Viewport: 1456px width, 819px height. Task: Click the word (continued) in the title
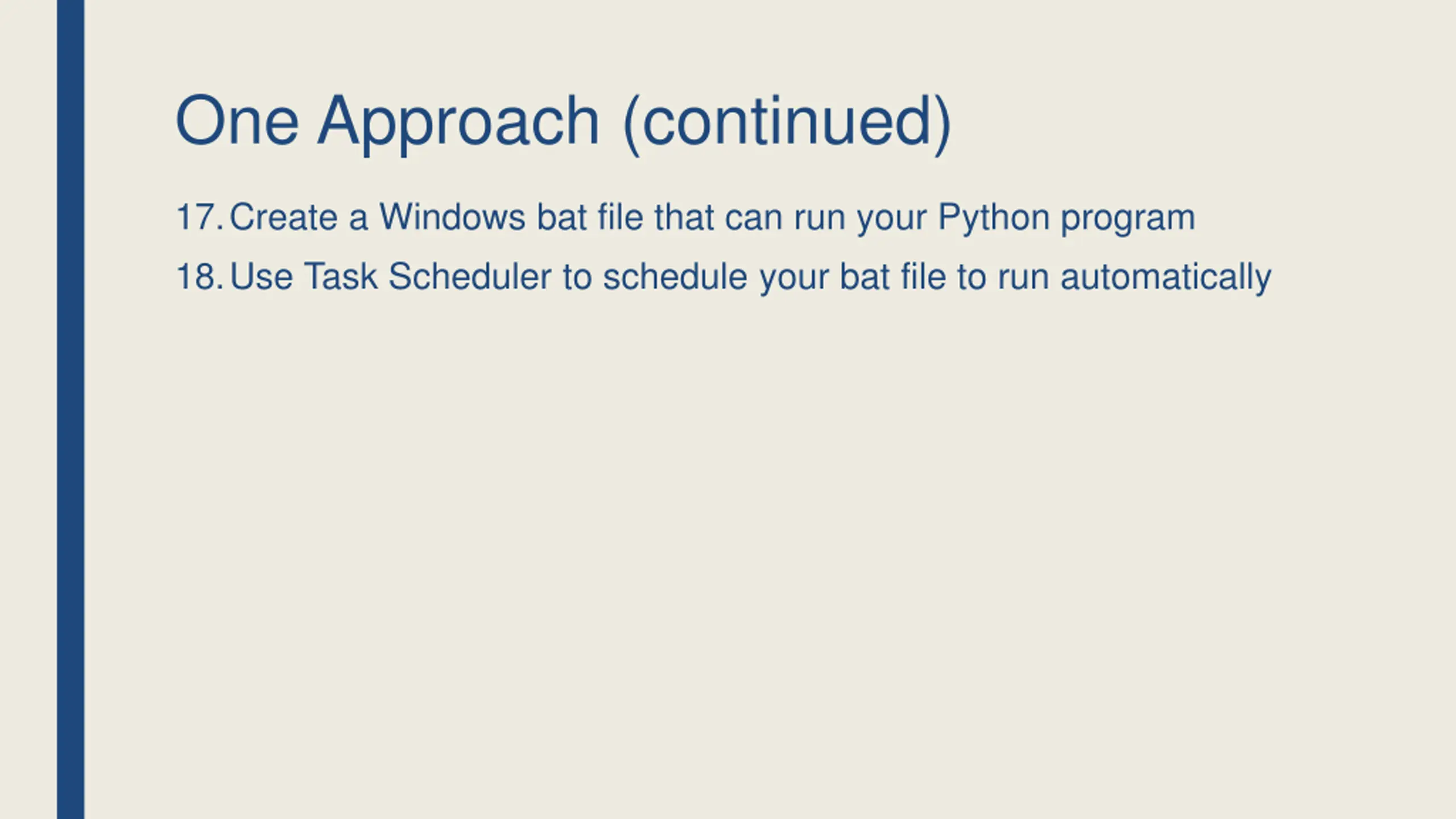pyautogui.click(x=787, y=123)
